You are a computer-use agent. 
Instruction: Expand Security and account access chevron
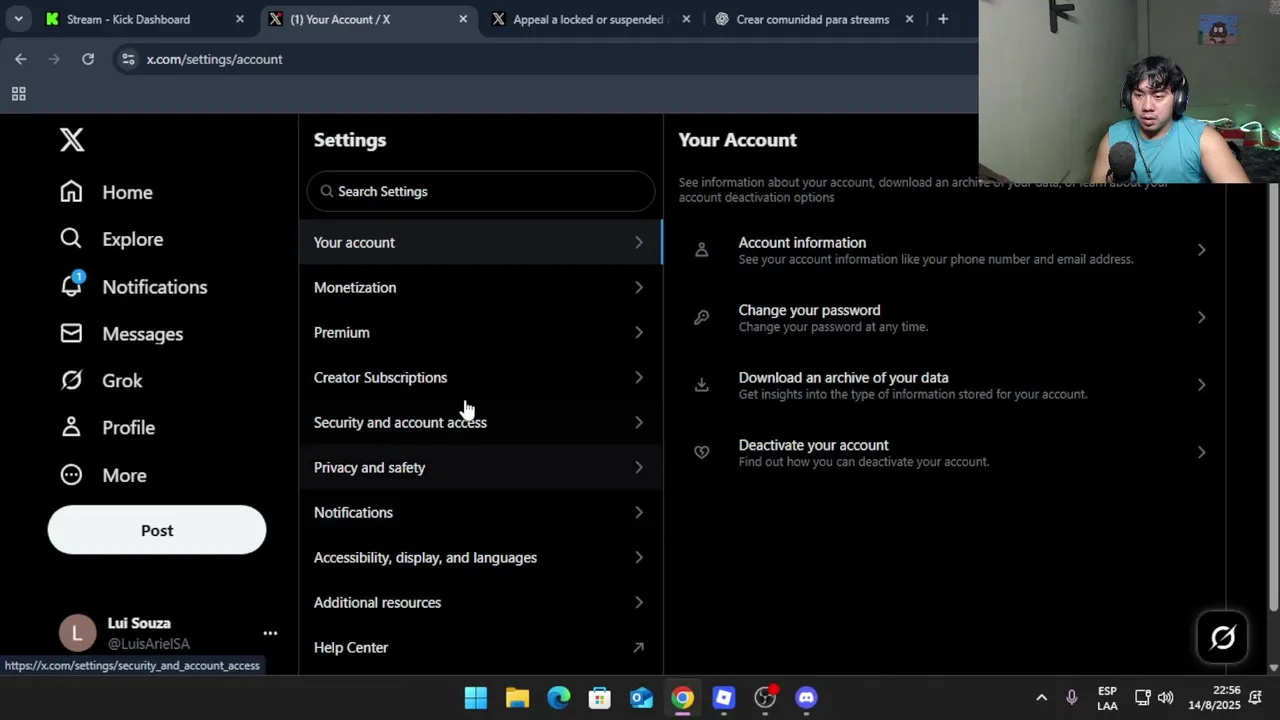(639, 423)
